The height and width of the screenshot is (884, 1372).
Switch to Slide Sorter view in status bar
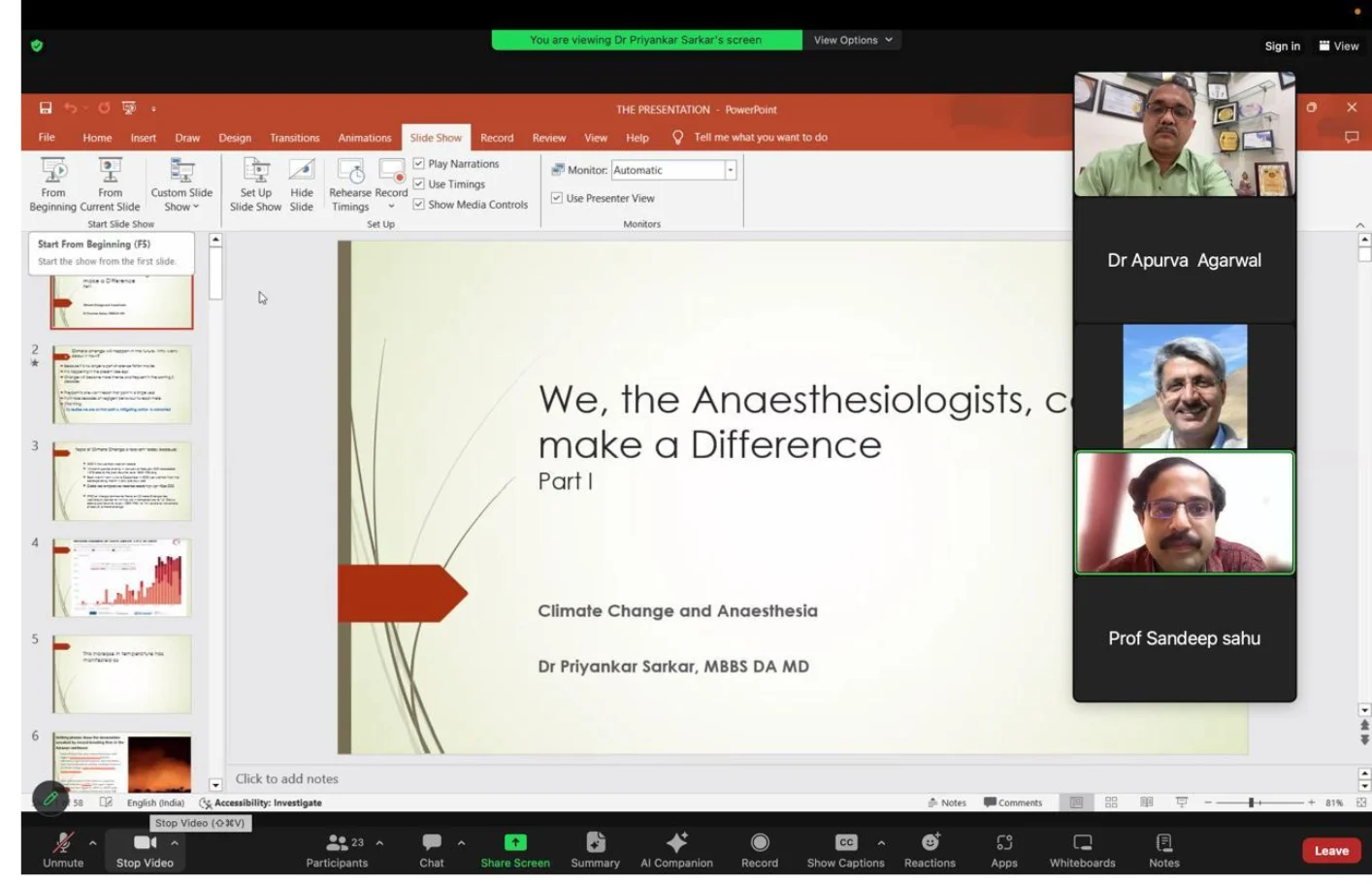click(1111, 802)
